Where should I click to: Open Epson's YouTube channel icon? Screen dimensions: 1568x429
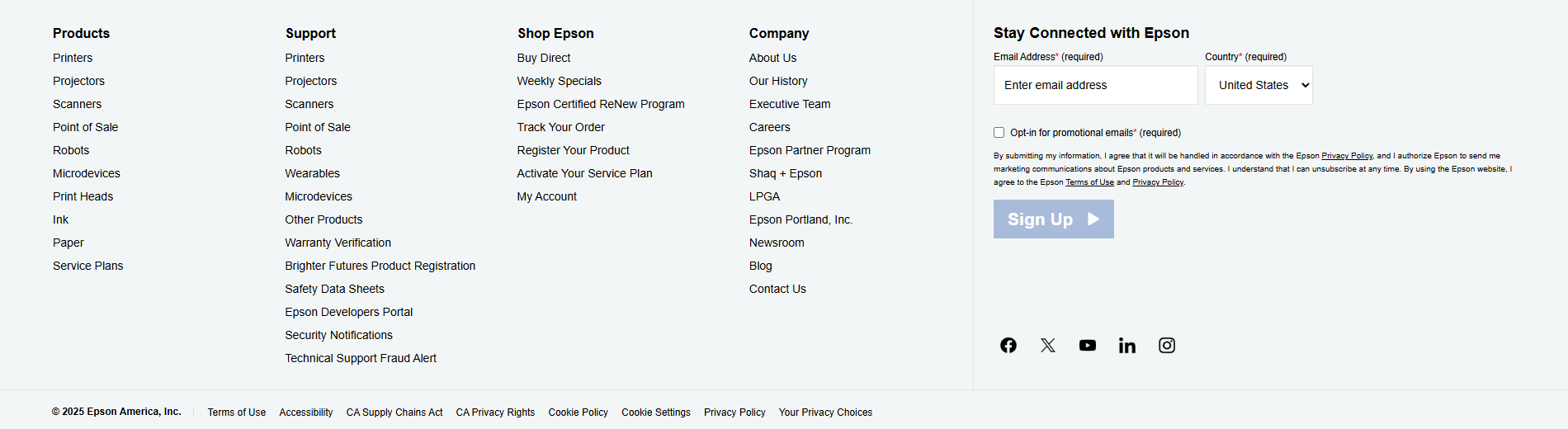1088,346
